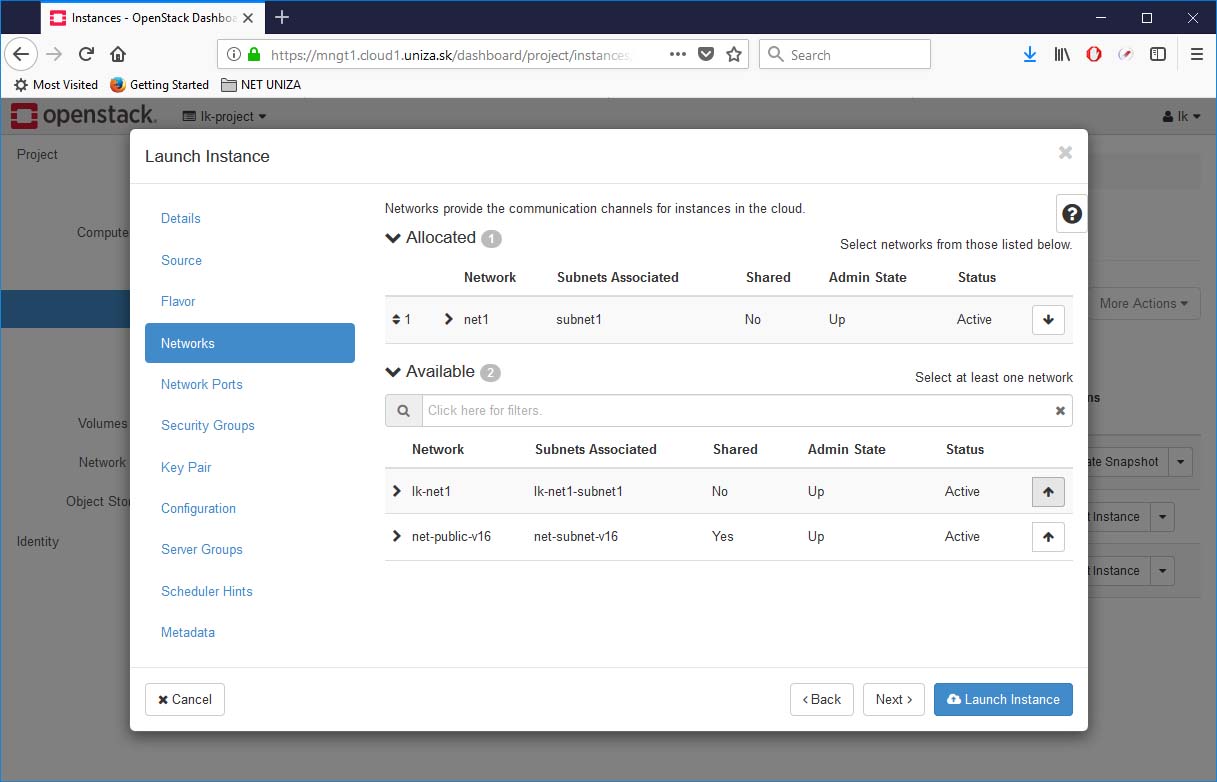Image resolution: width=1217 pixels, height=782 pixels.
Task: Click the Back button
Action: [x=821, y=699]
